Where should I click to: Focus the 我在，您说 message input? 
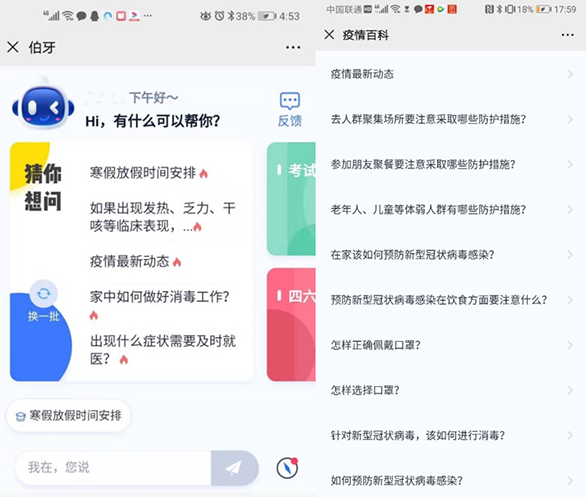coord(114,468)
